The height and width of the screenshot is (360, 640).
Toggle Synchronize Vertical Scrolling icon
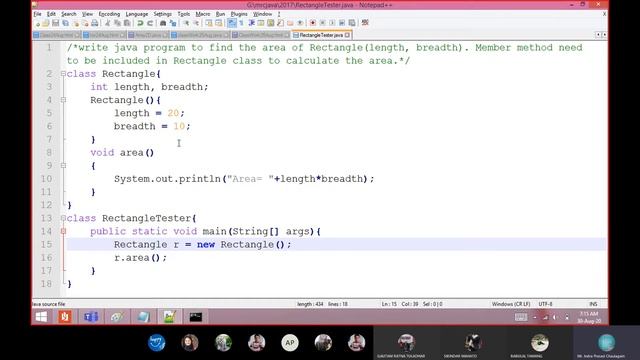(209, 23)
